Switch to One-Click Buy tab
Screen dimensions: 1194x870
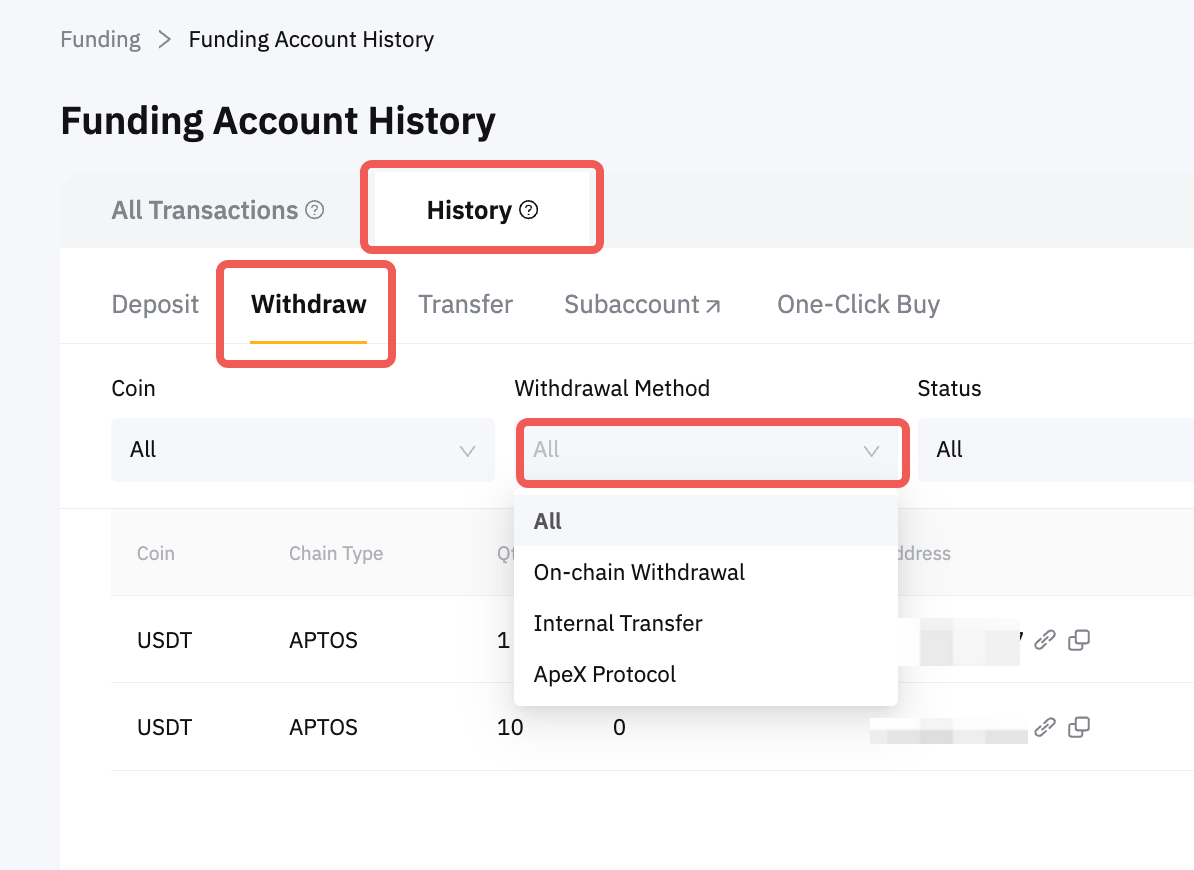coord(858,304)
